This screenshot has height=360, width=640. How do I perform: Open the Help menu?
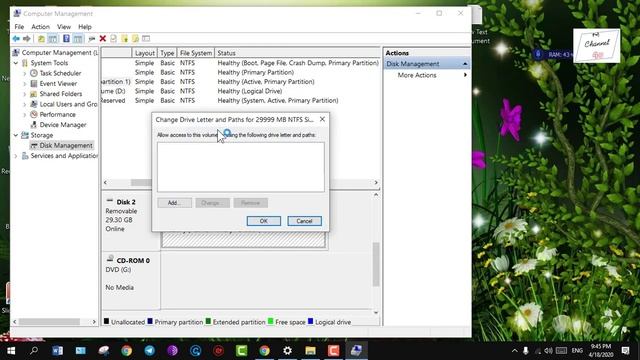click(x=85, y=27)
